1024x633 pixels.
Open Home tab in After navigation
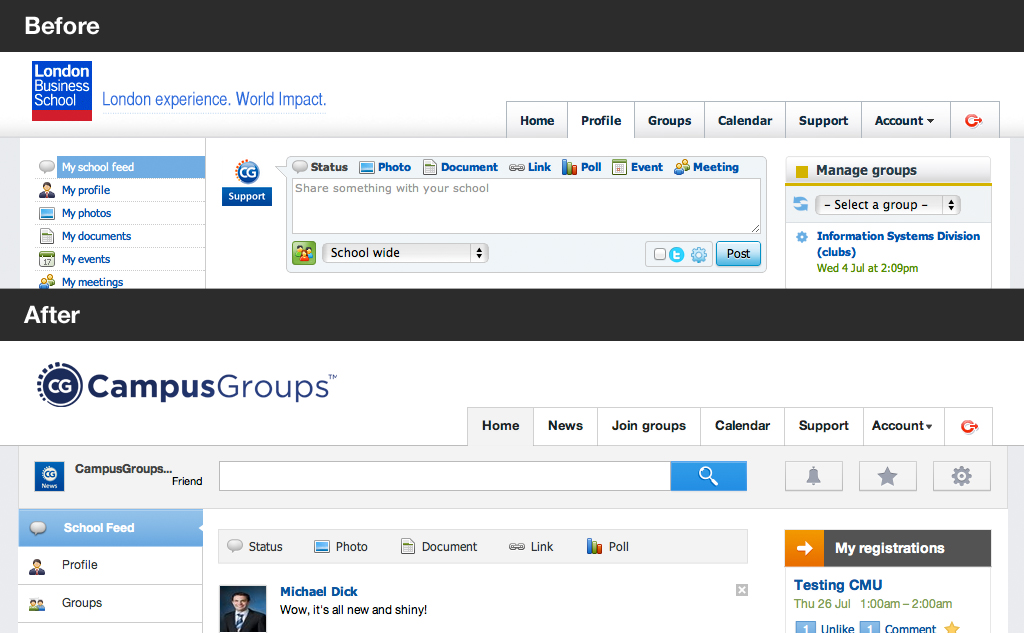point(501,425)
